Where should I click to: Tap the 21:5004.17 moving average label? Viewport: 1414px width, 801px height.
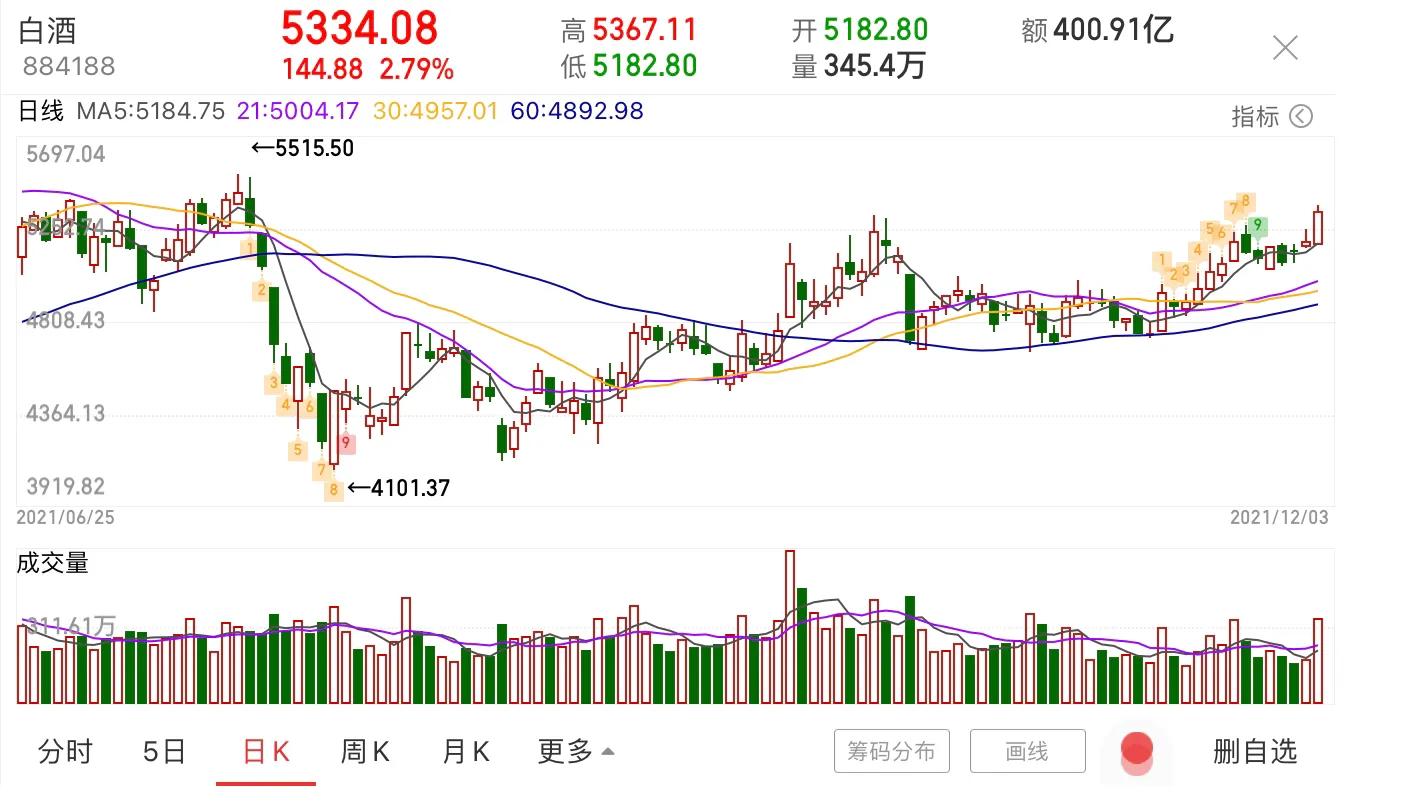click(x=297, y=111)
